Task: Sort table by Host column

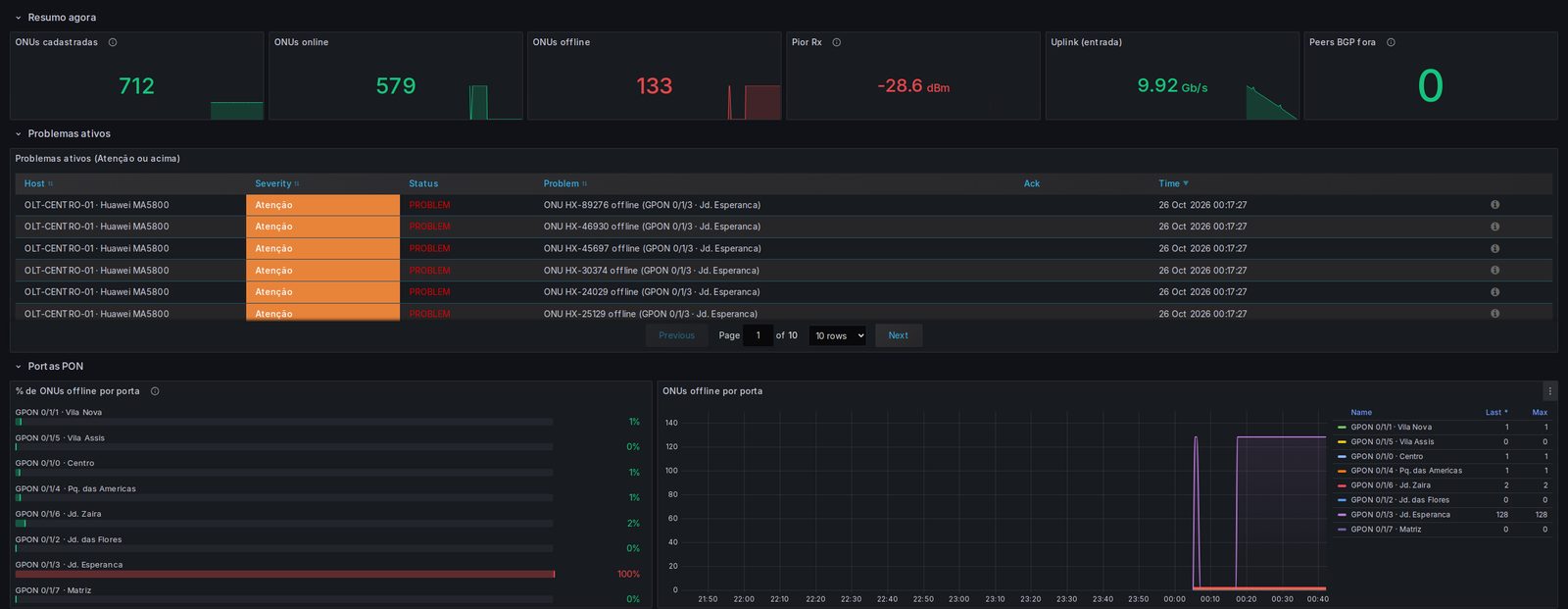Action: [x=38, y=183]
